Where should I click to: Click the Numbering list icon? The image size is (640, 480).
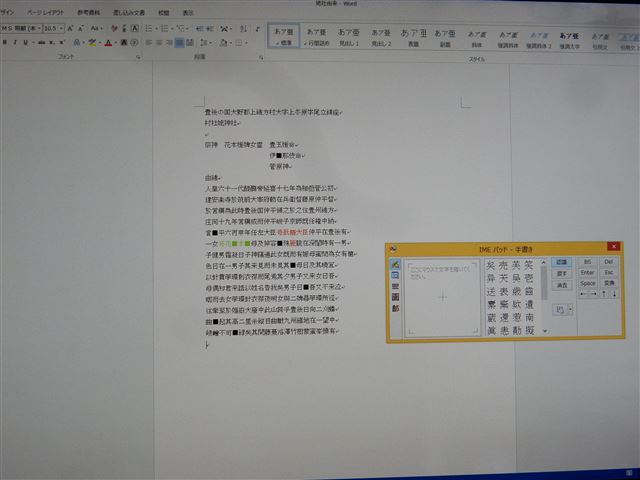pos(164,29)
